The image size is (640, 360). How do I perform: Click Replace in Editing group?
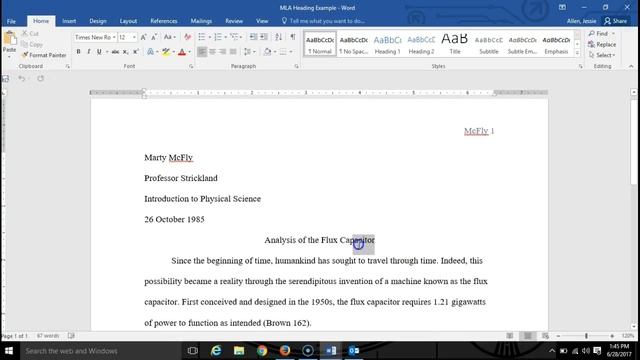click(x=602, y=44)
